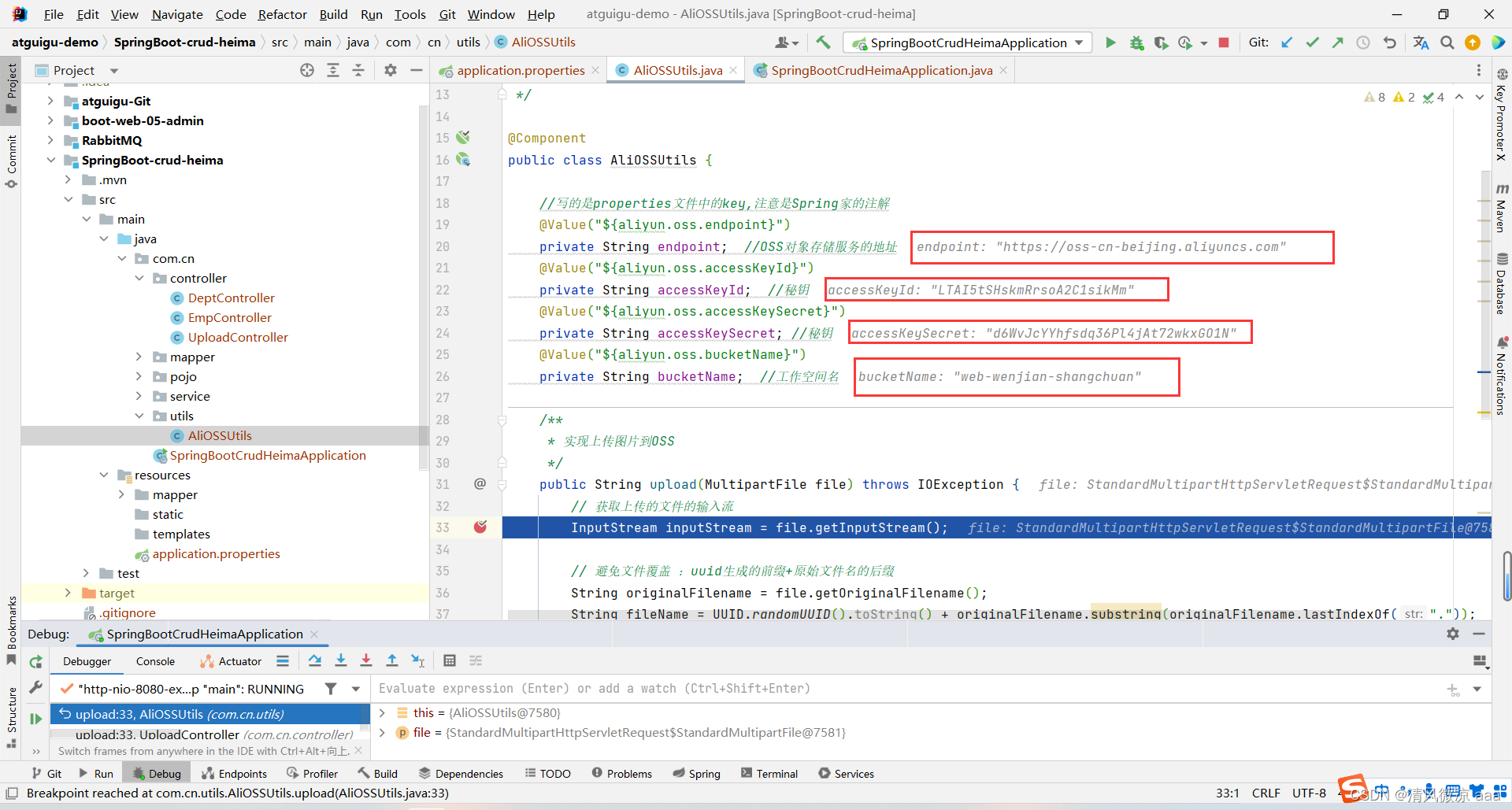Click collapse all icon in Project panel
This screenshot has height=810, width=1512.
point(358,70)
